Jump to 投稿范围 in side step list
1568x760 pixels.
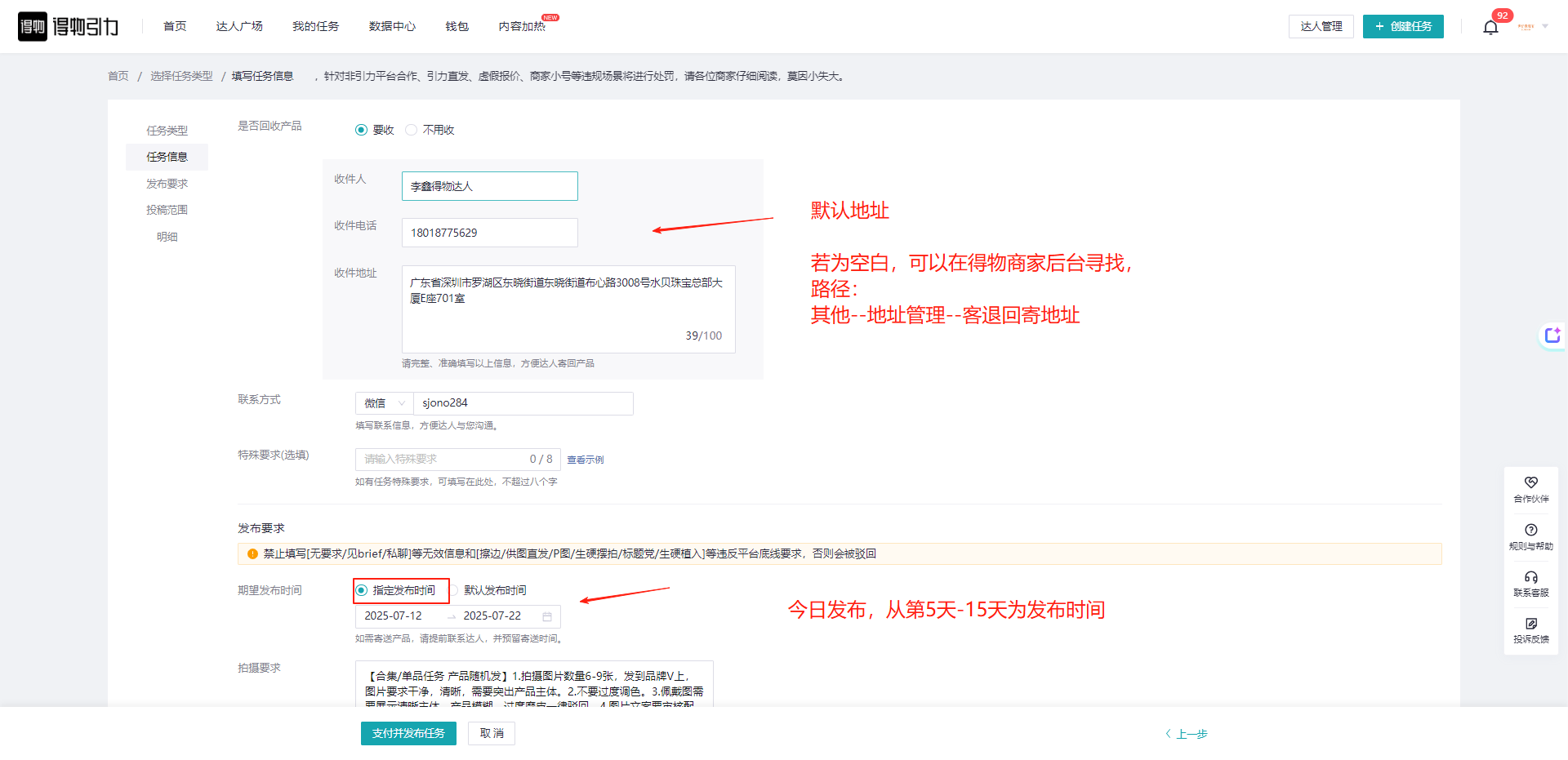(x=167, y=210)
